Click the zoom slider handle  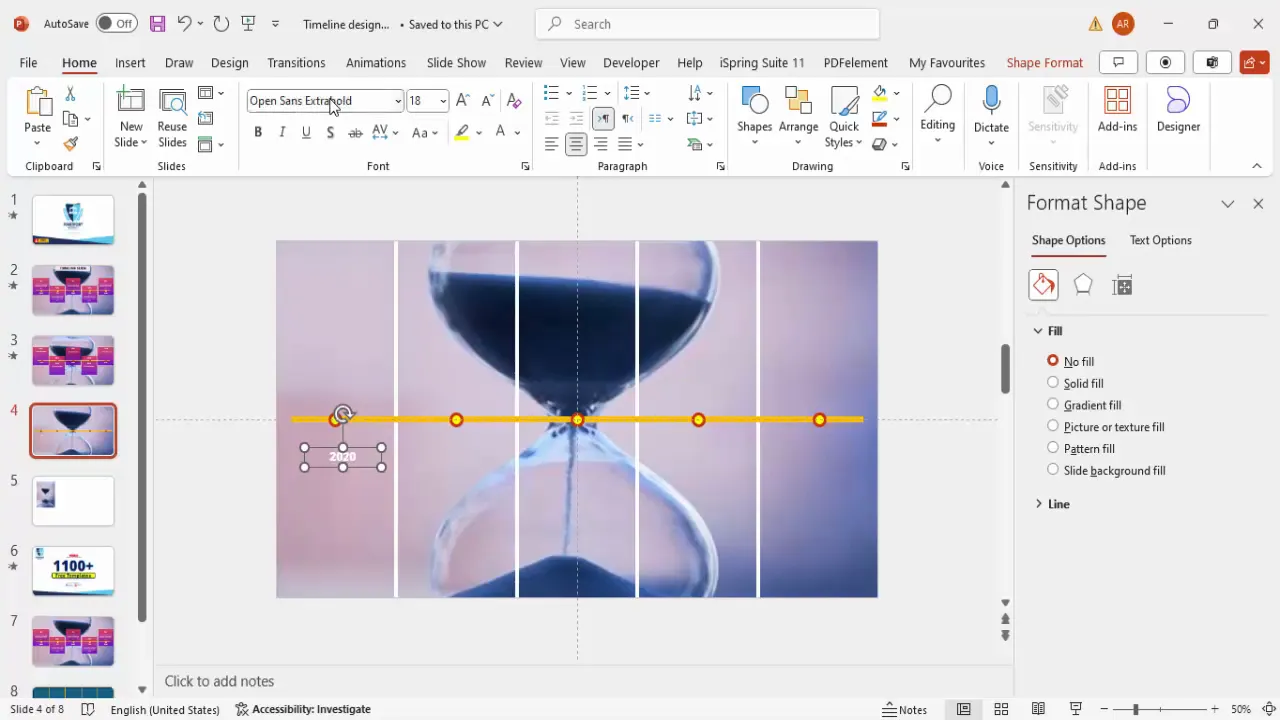[x=1135, y=709]
